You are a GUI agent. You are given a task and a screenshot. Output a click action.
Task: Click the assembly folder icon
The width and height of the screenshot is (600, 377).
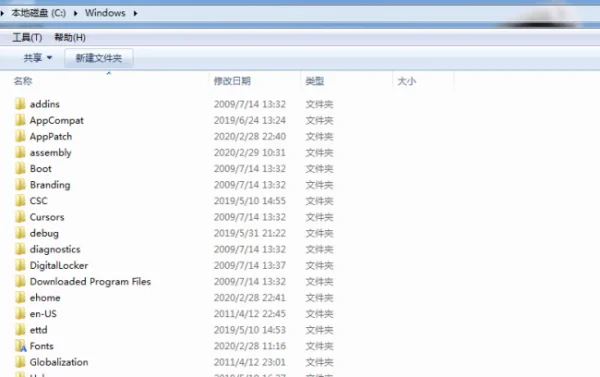20,152
